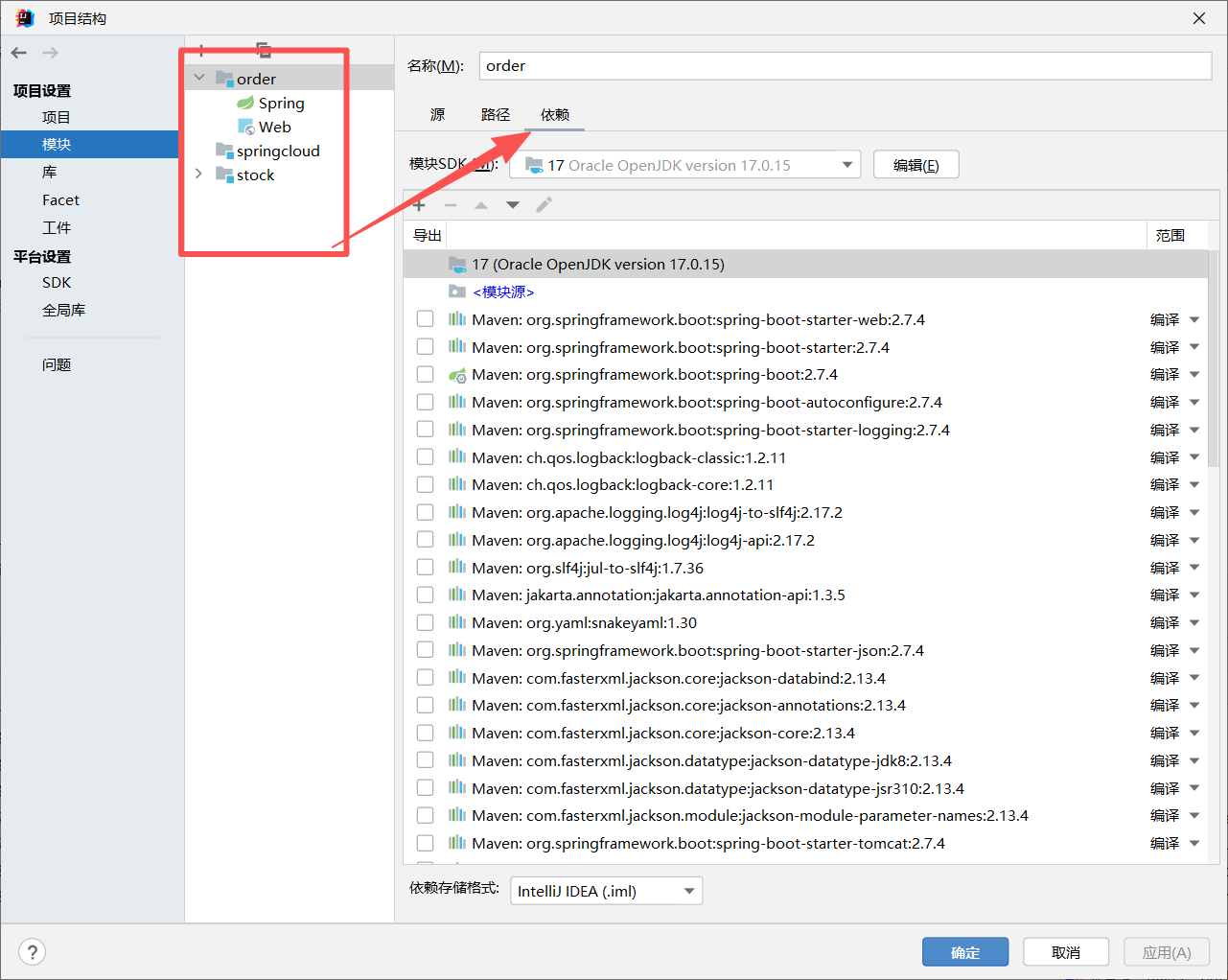Image resolution: width=1228 pixels, height=980 pixels.
Task: Open SDK under platform settings
Action: click(57, 282)
